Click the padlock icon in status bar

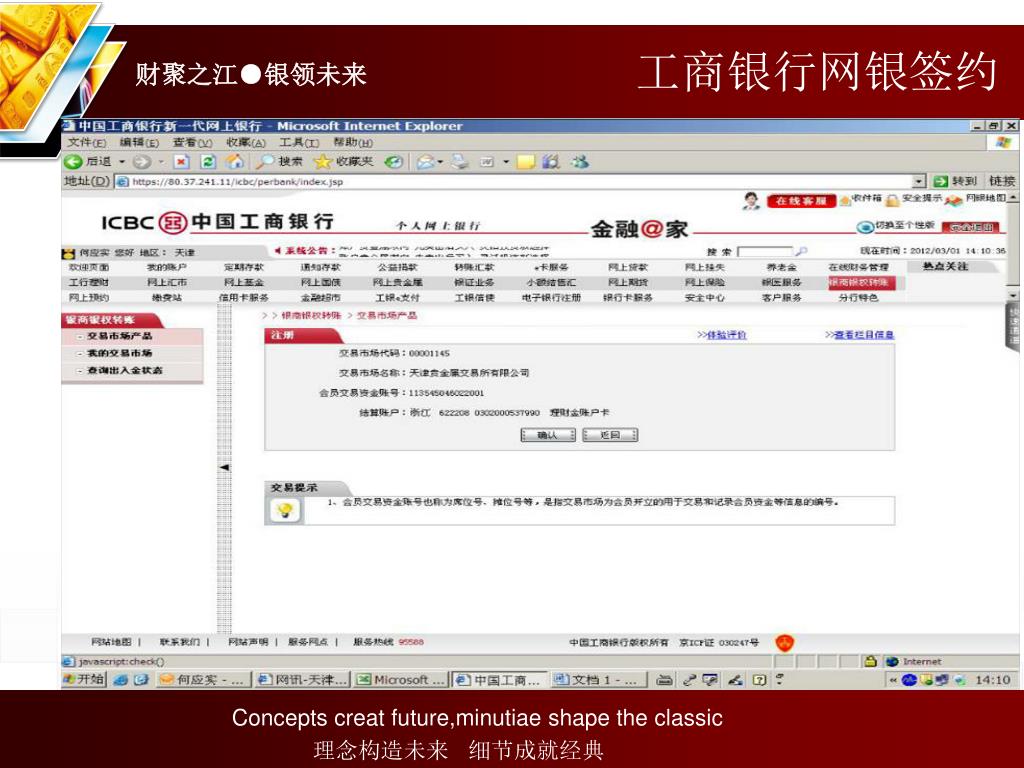[870, 661]
